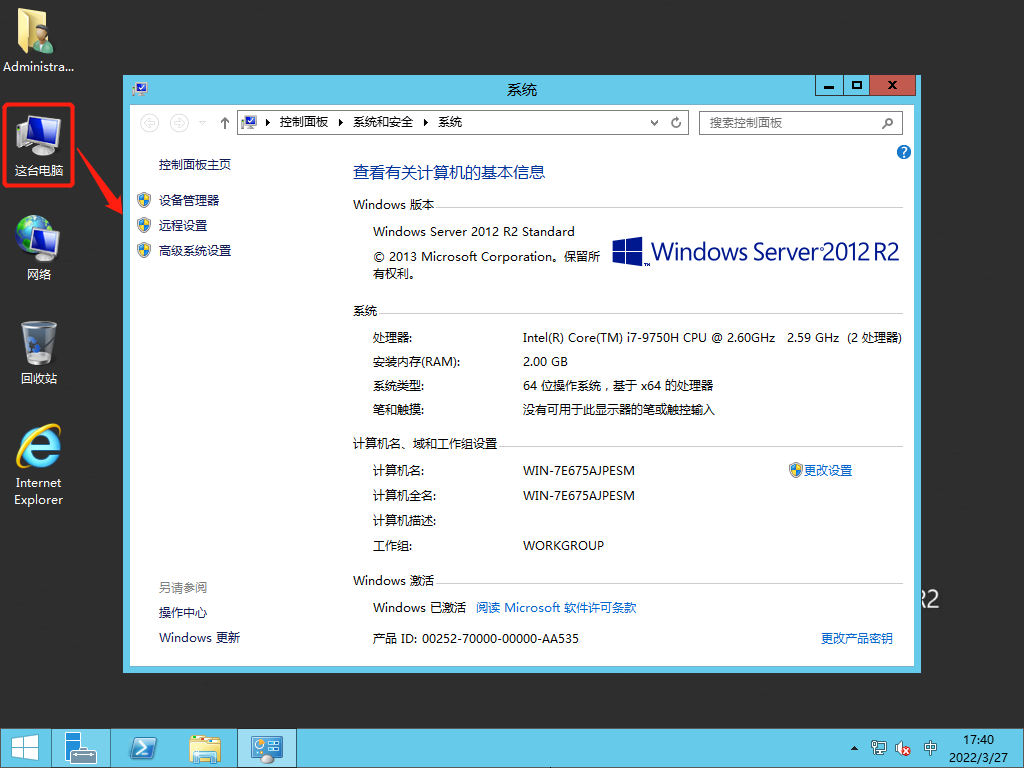Open help via the question mark

click(904, 152)
